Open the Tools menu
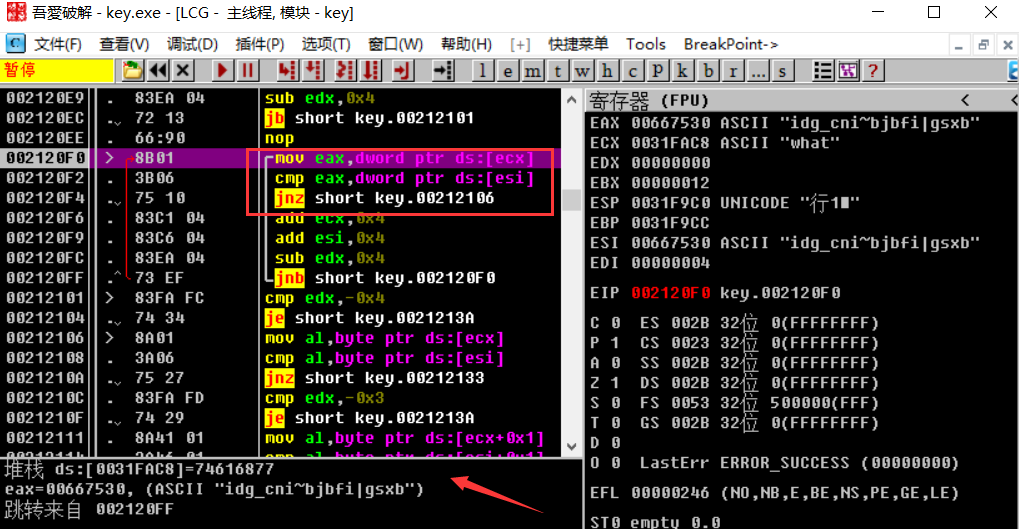The image size is (1019, 529). point(645,44)
